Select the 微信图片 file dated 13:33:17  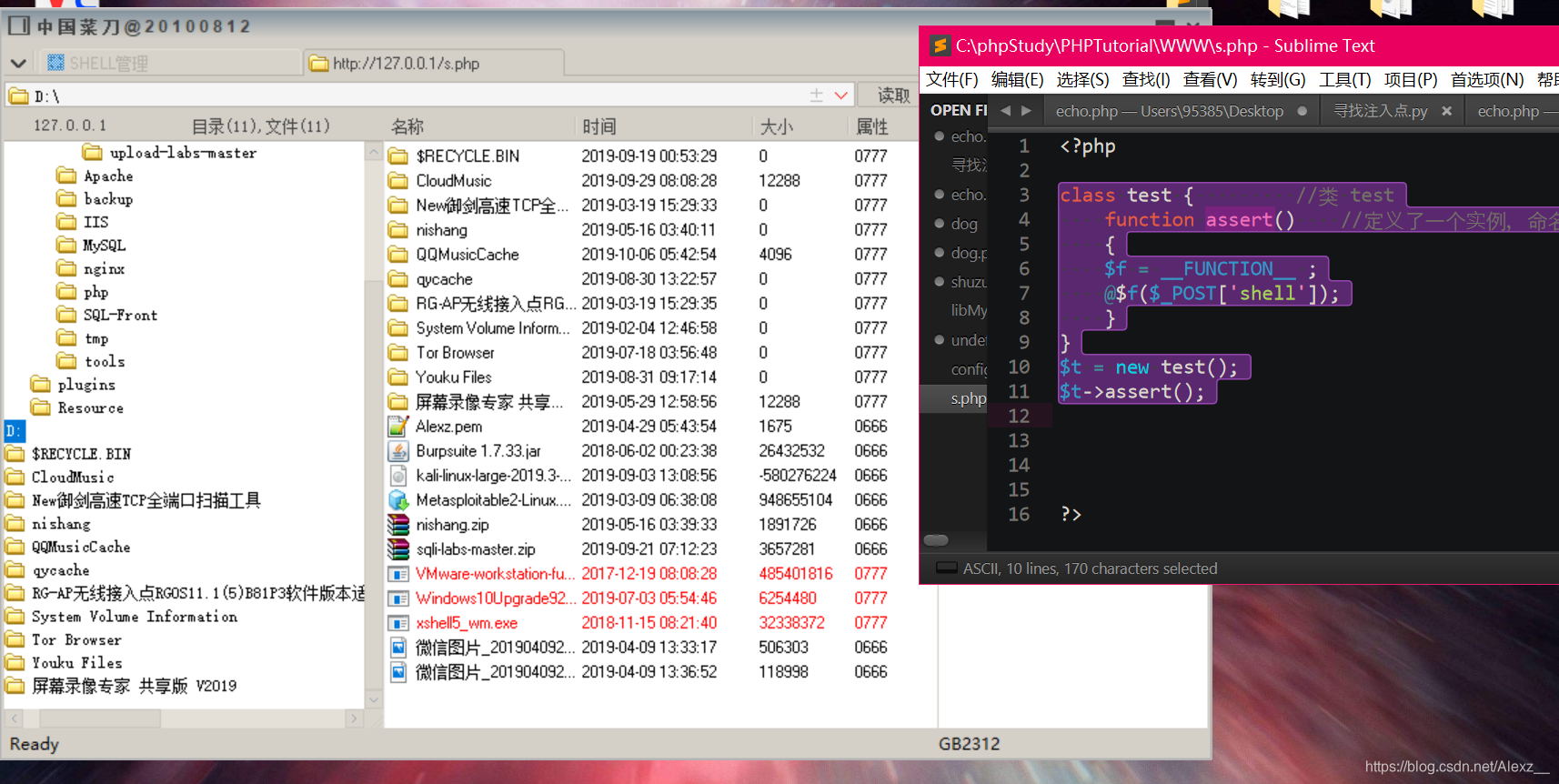[x=495, y=648]
